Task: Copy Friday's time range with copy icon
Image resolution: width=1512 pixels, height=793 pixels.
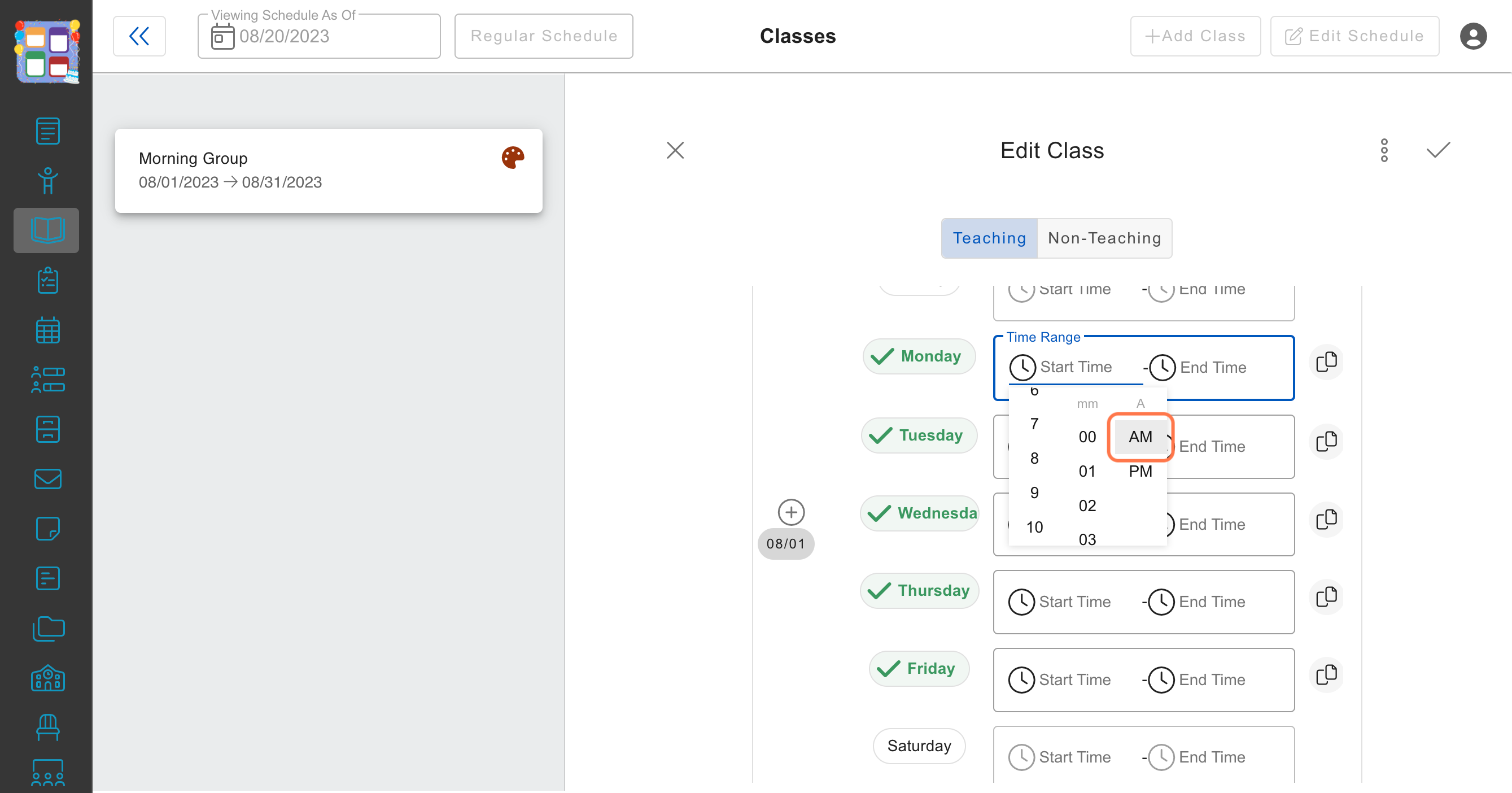Action: pyautogui.click(x=1326, y=674)
